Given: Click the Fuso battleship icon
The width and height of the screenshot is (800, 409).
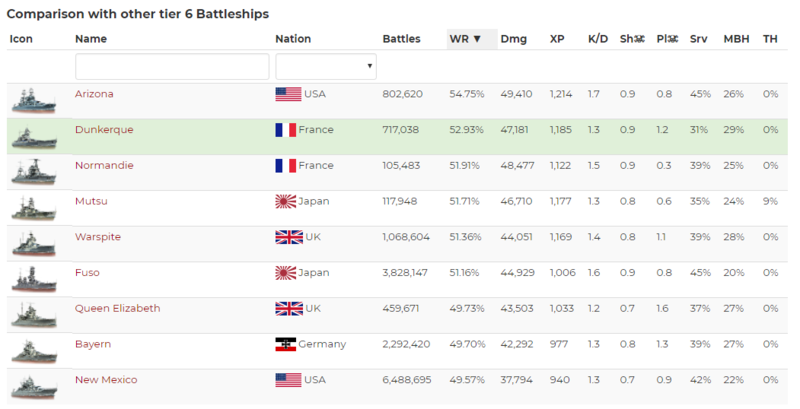Looking at the screenshot, I should pos(31,280).
